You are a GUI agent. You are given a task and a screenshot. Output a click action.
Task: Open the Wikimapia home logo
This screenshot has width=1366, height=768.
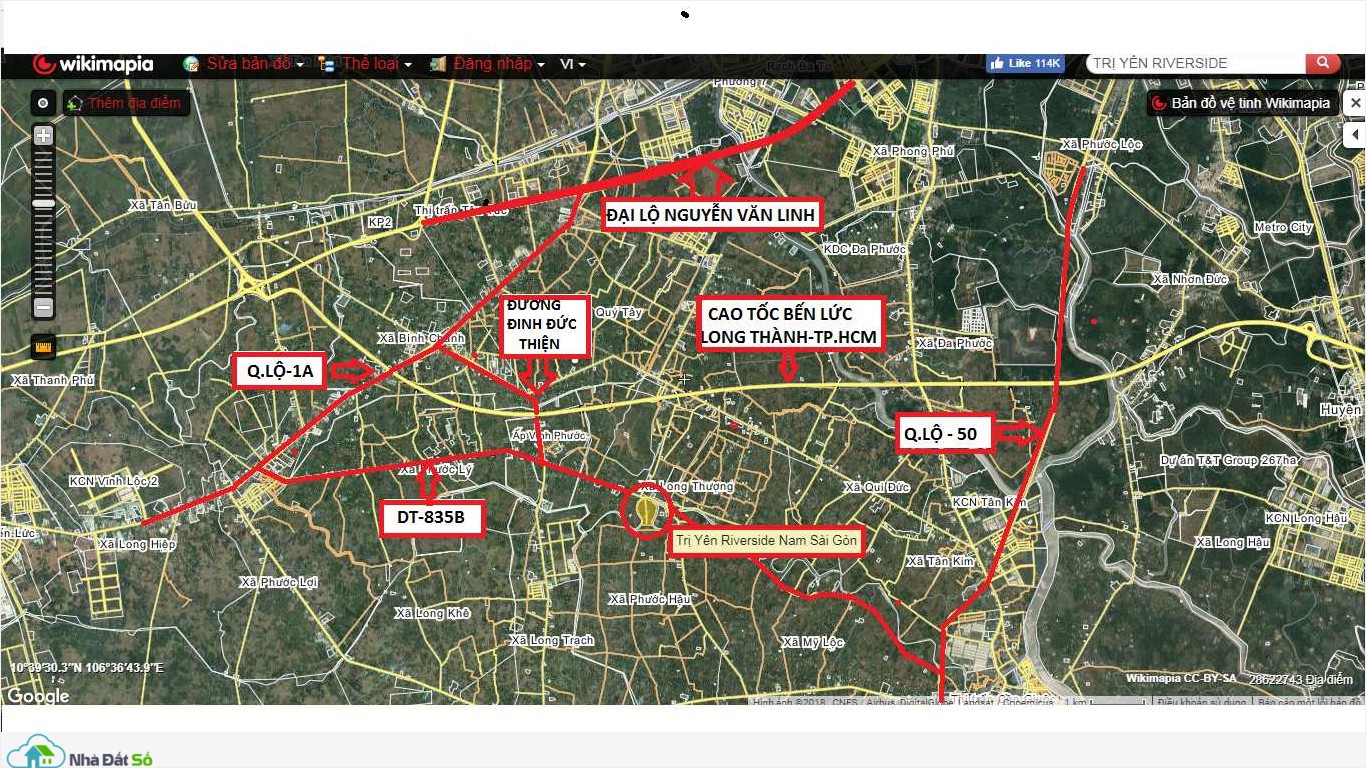coord(93,64)
